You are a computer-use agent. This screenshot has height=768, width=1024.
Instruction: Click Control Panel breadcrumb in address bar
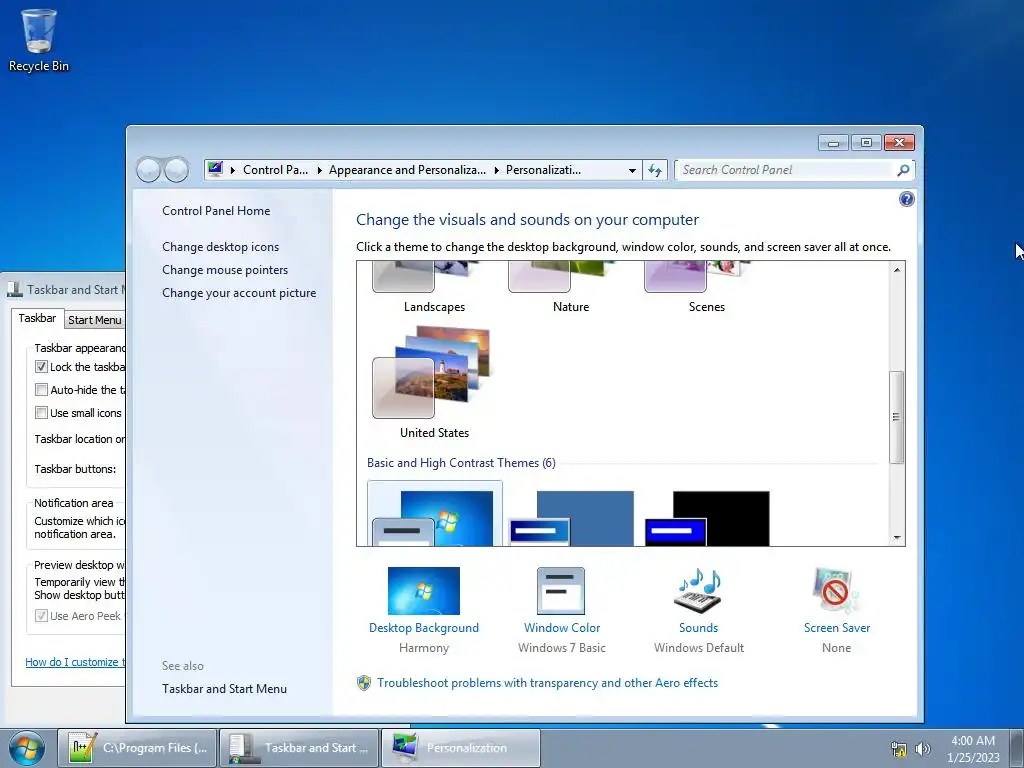pyautogui.click(x=275, y=170)
